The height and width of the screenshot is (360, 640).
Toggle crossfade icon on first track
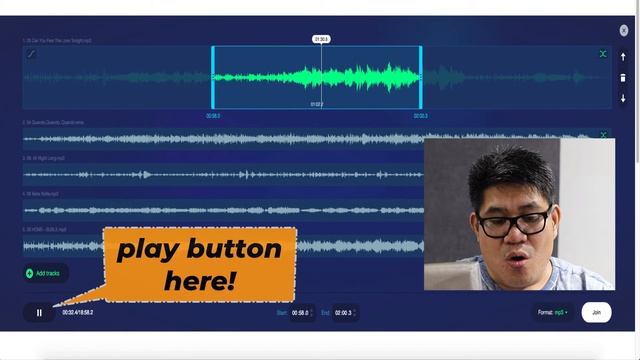point(603,54)
